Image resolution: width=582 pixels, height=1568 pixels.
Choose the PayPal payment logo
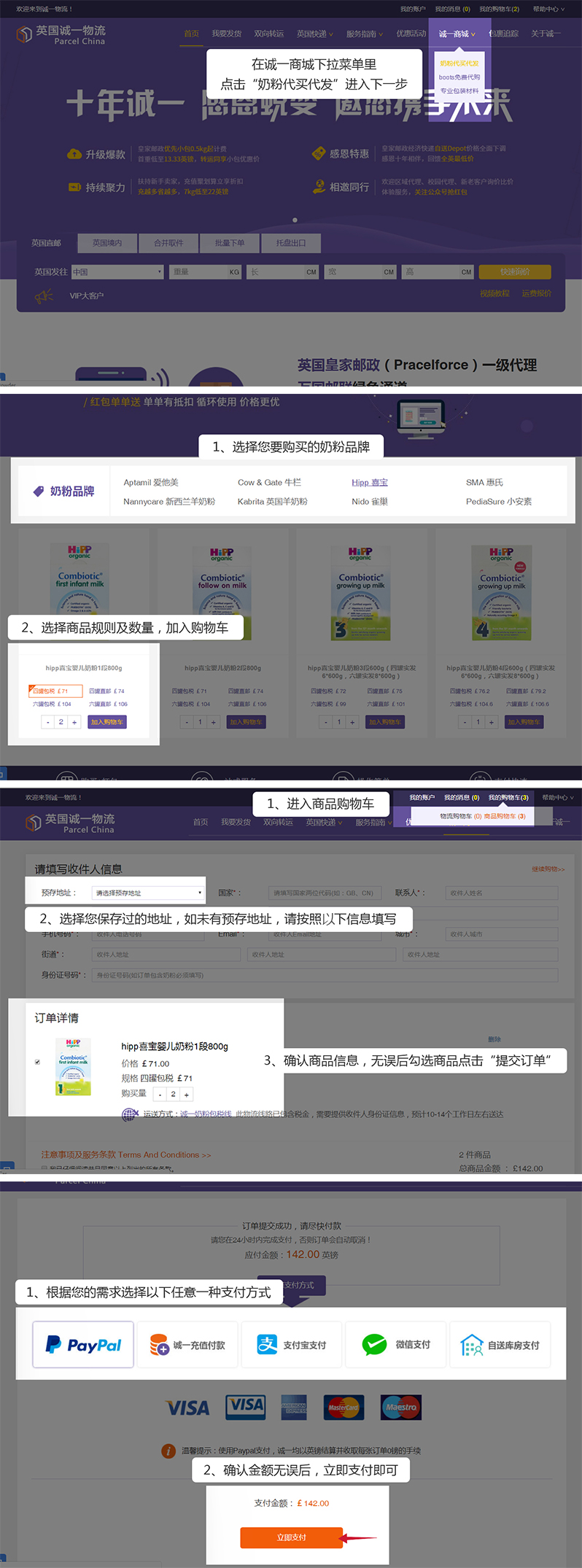[x=83, y=1344]
